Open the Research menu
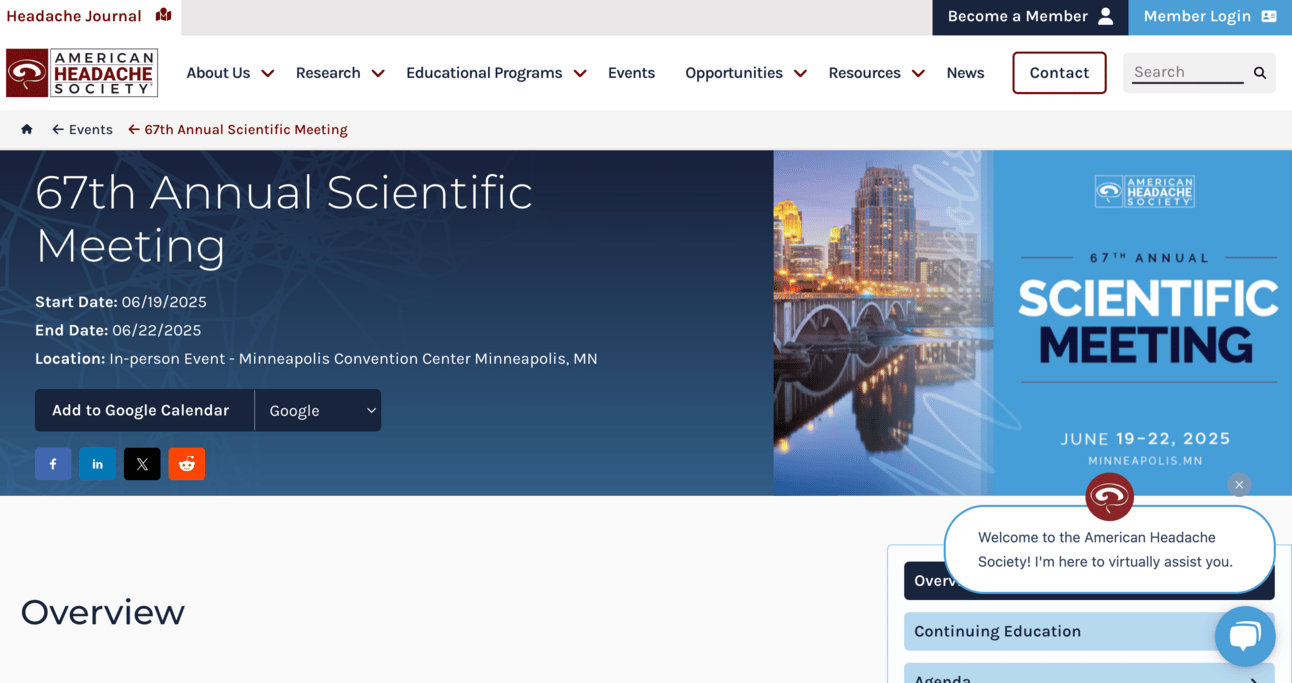Image resolution: width=1292 pixels, height=683 pixels. pos(328,73)
